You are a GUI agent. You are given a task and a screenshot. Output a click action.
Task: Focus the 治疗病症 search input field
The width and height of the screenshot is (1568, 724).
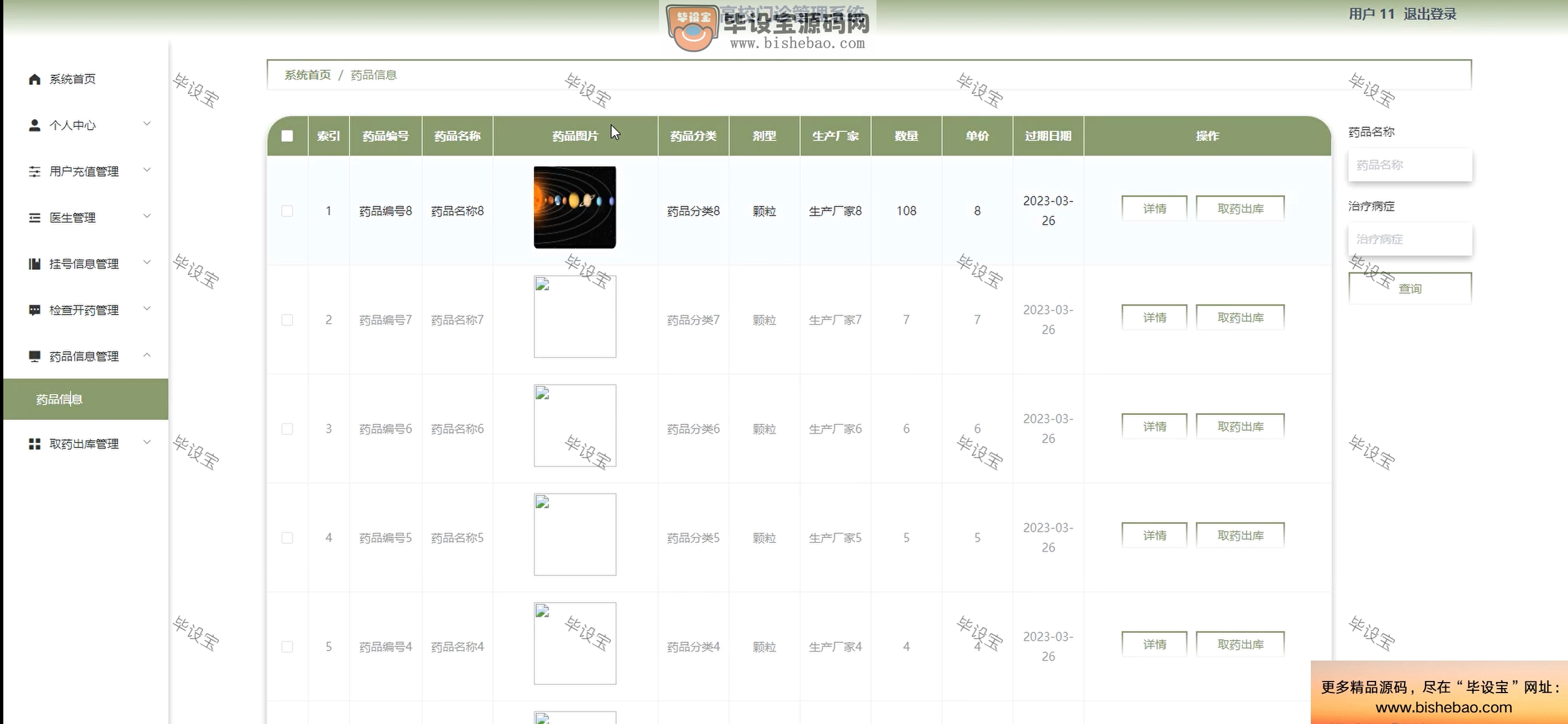point(1410,239)
